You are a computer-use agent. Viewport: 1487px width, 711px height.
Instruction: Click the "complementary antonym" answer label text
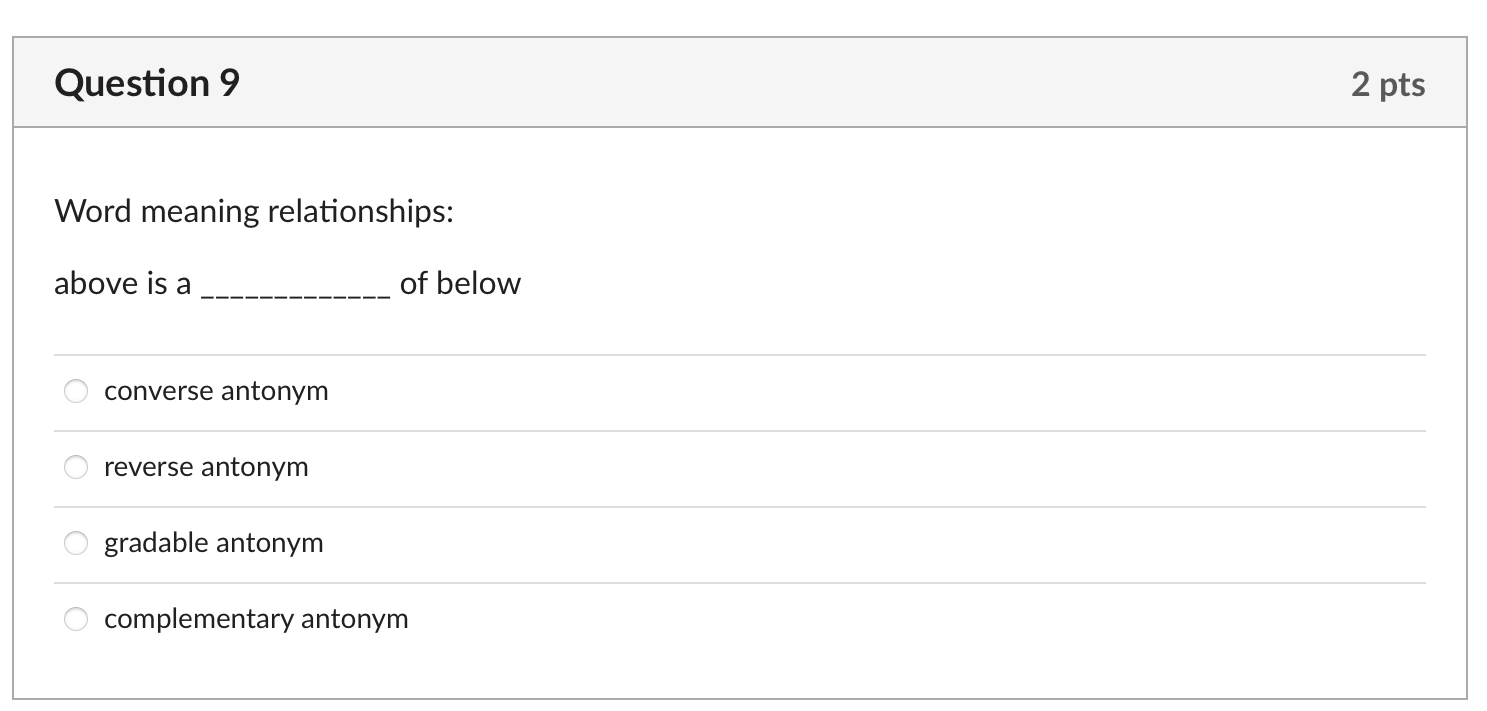pyautogui.click(x=256, y=619)
